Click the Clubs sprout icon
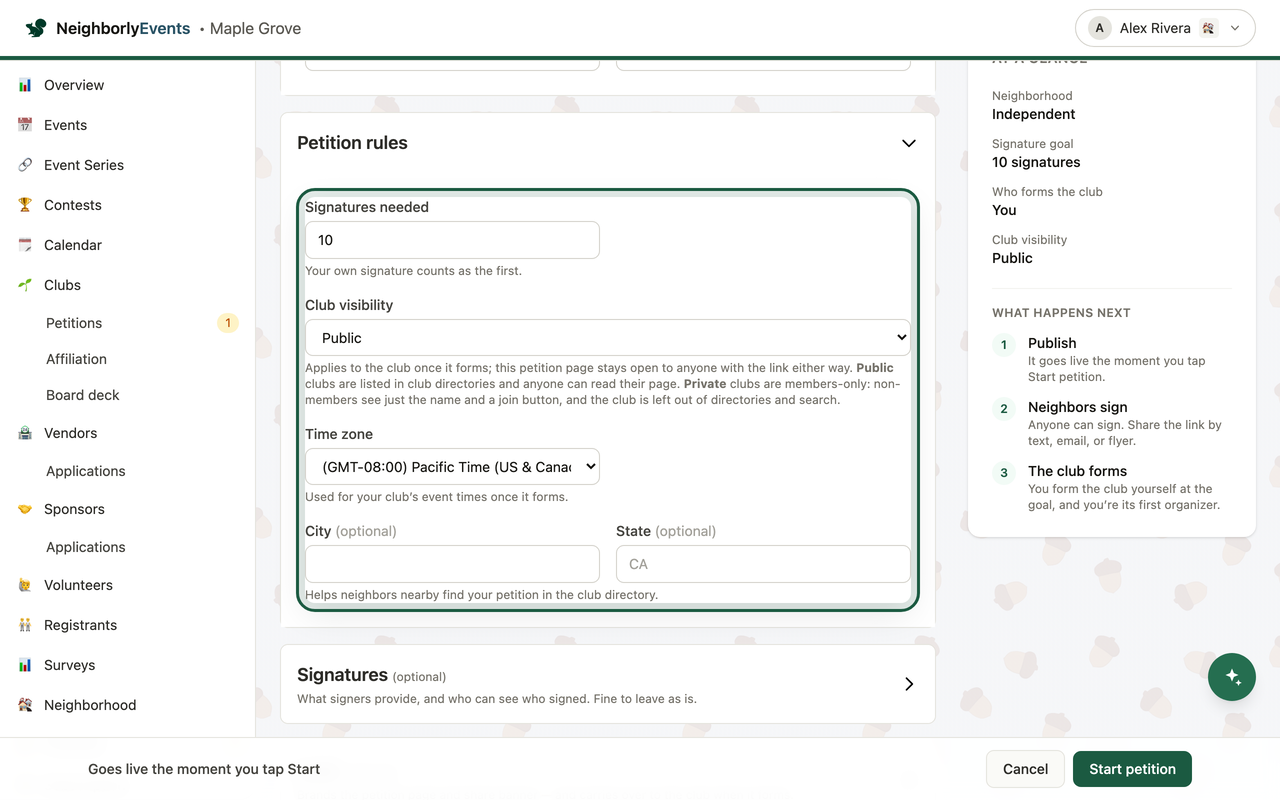Viewport: 1280px width, 800px height. click(25, 285)
